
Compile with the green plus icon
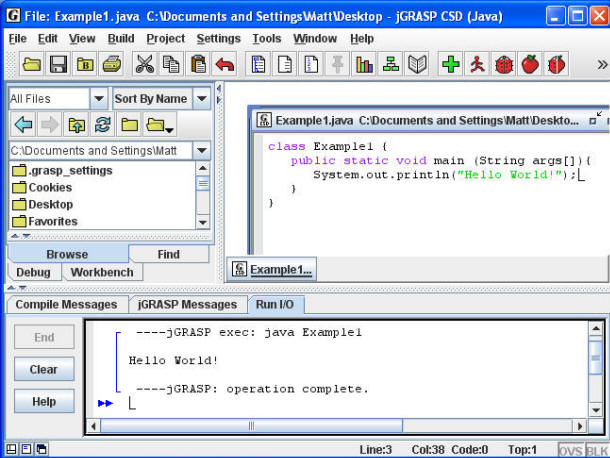click(x=450, y=64)
